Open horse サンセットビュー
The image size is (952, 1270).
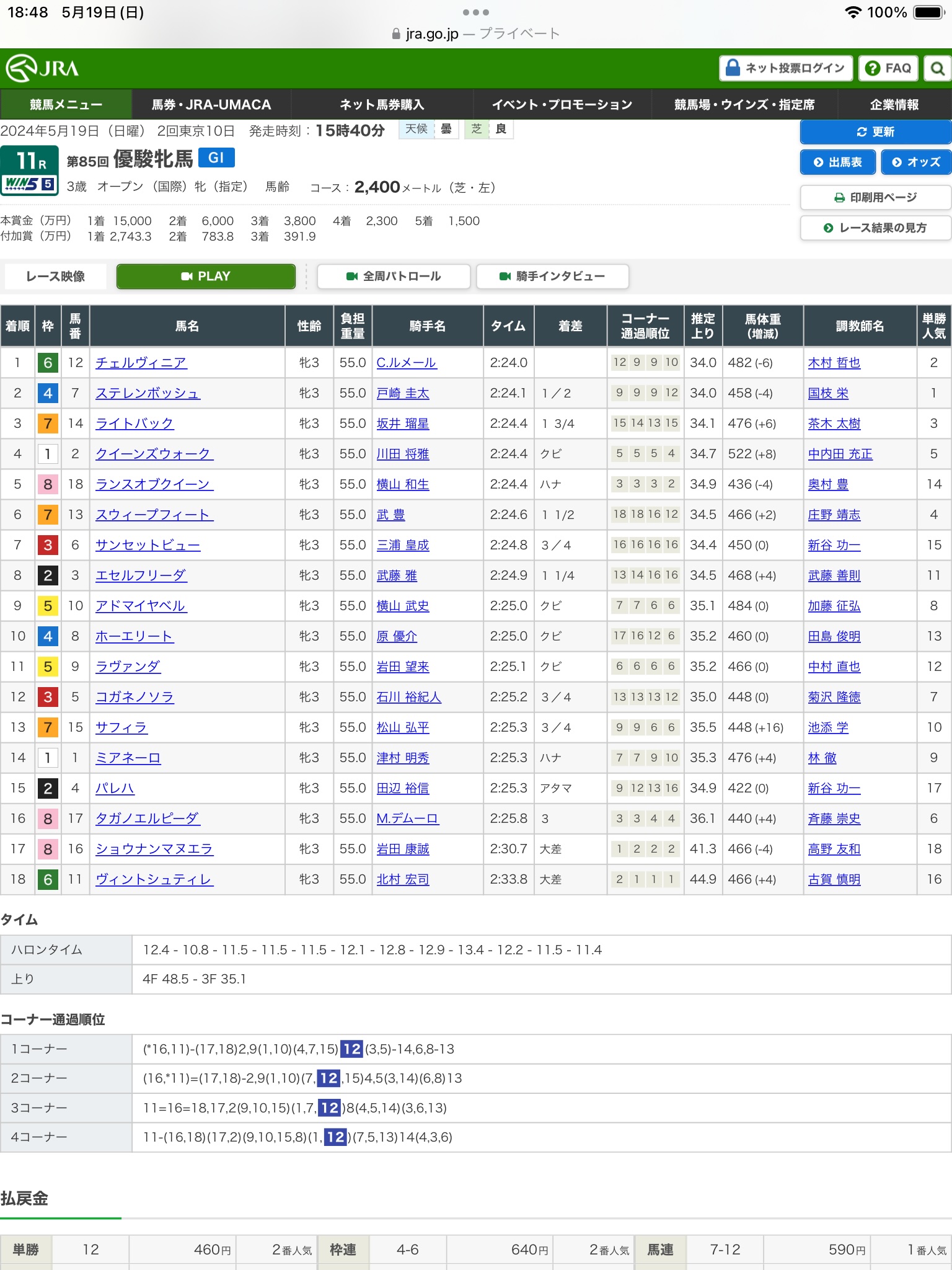coord(148,545)
